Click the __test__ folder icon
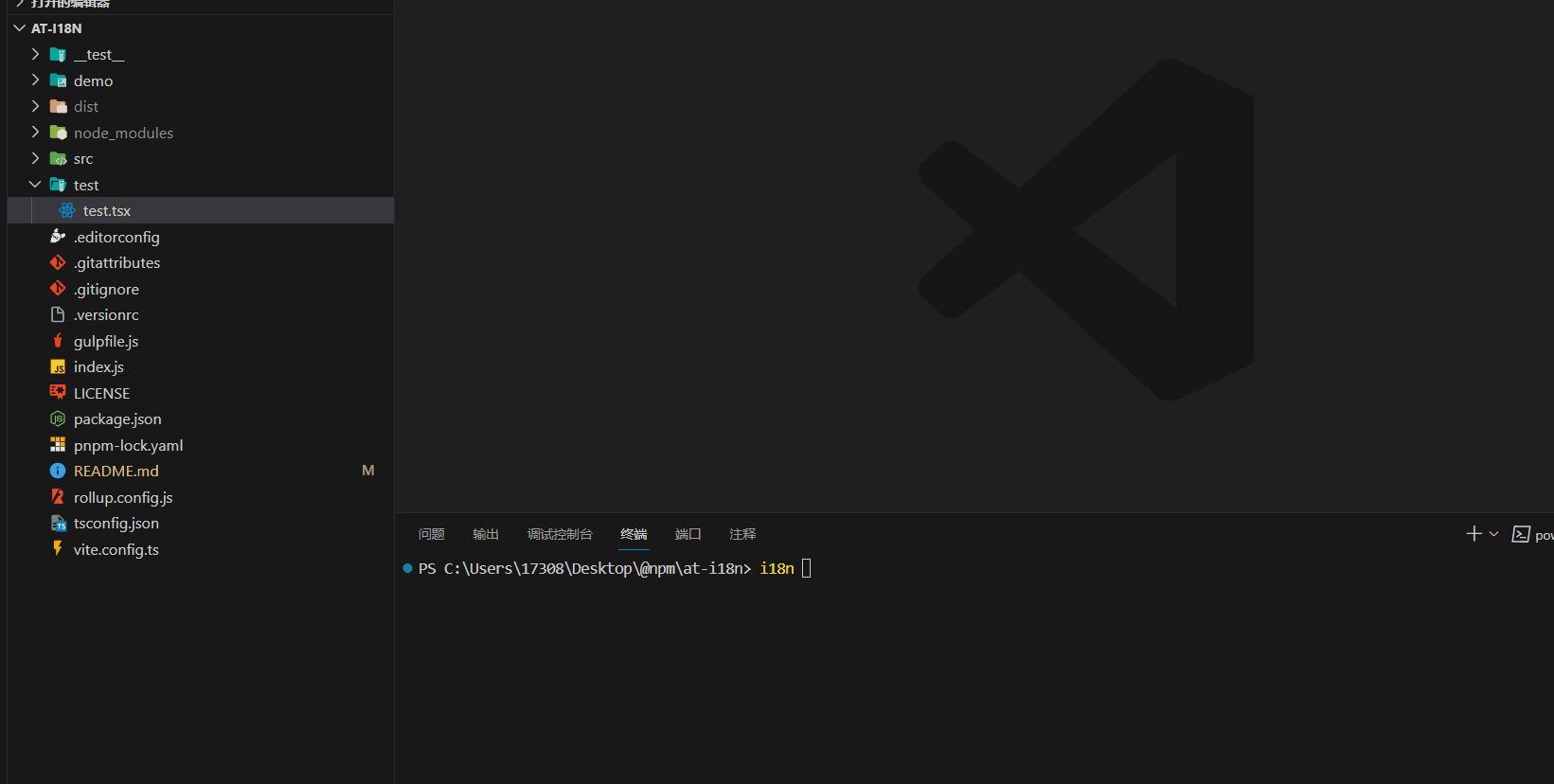 coord(58,55)
